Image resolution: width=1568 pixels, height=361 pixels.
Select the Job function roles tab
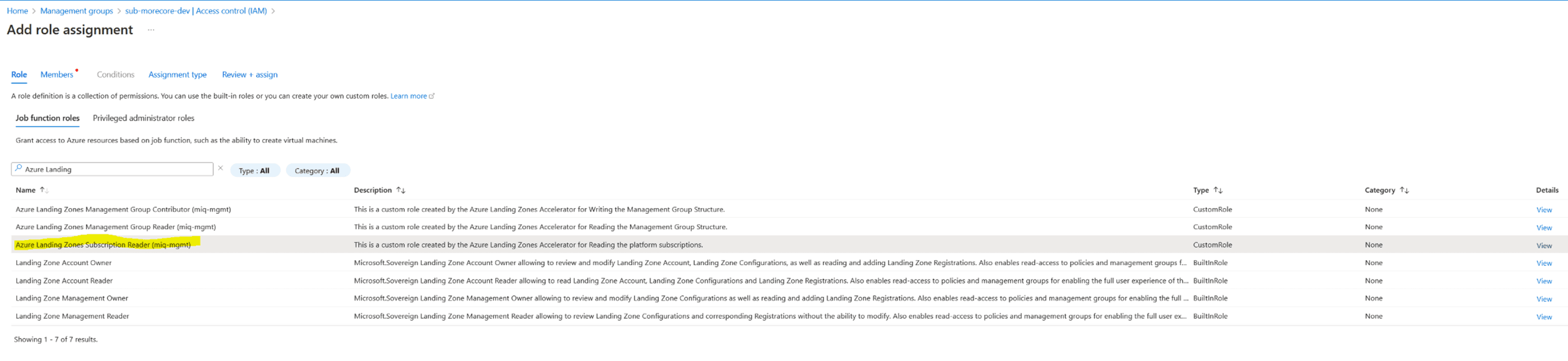(x=48, y=118)
